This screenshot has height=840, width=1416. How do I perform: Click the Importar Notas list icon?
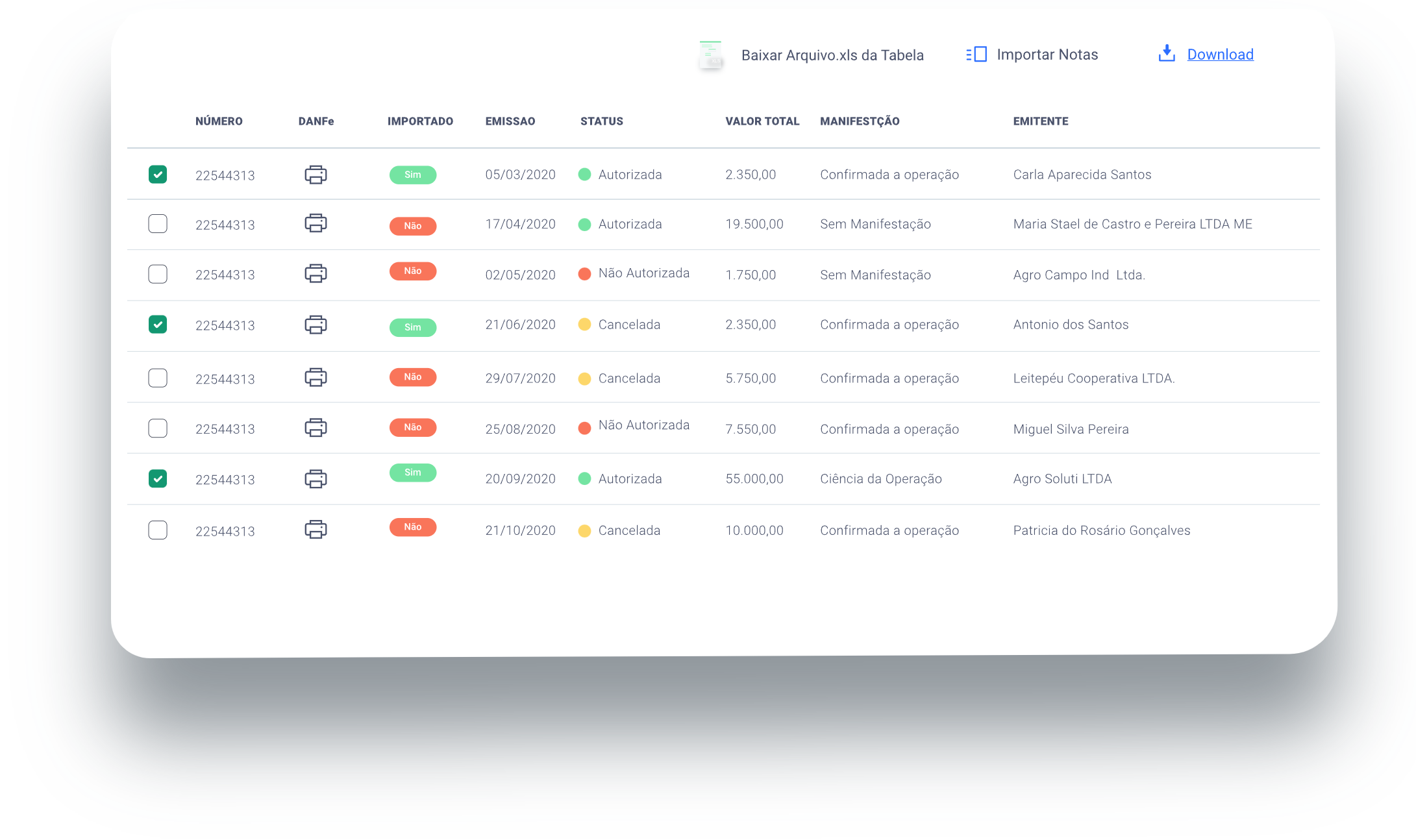pos(976,55)
